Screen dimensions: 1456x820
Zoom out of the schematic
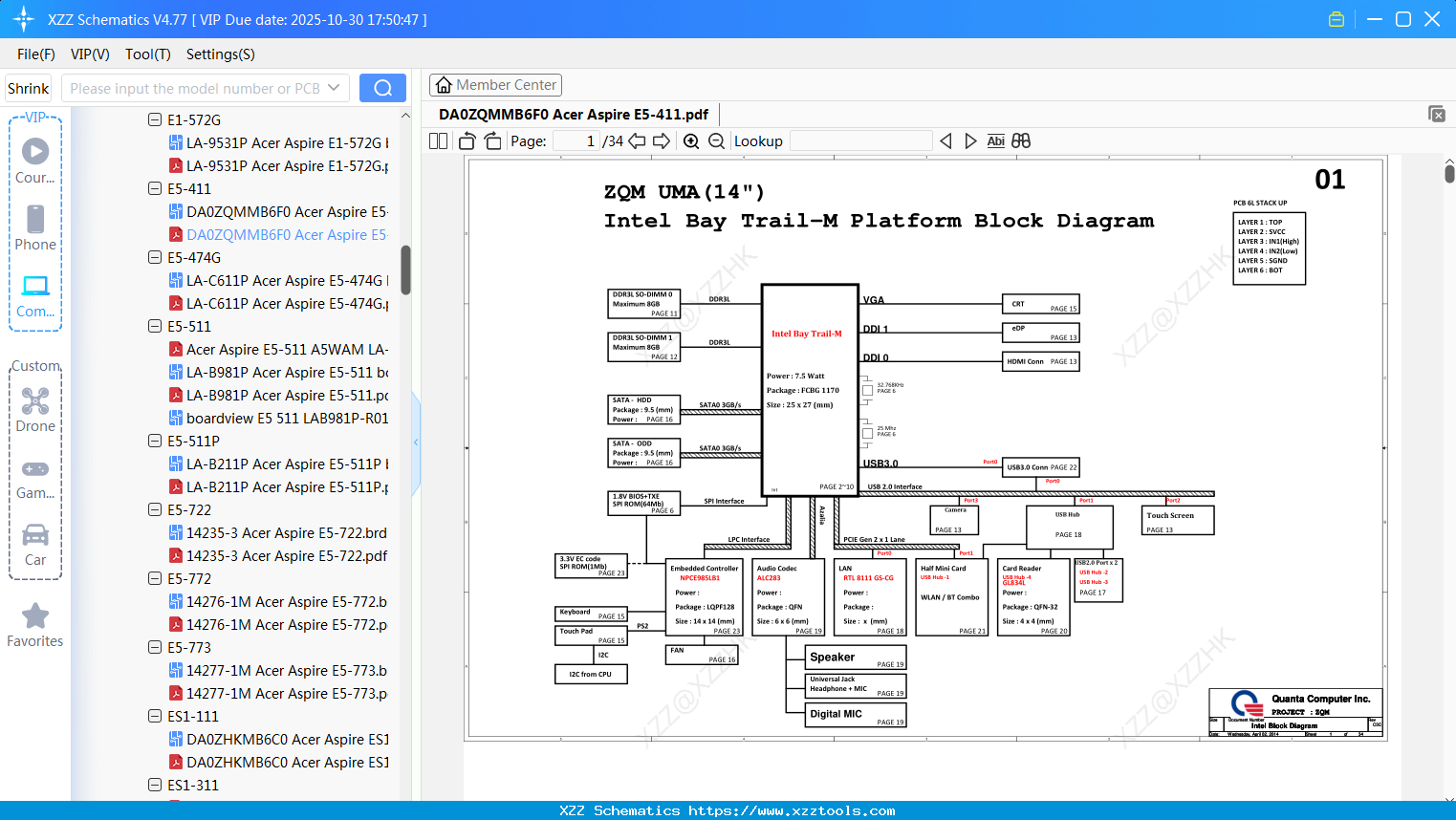pos(716,140)
